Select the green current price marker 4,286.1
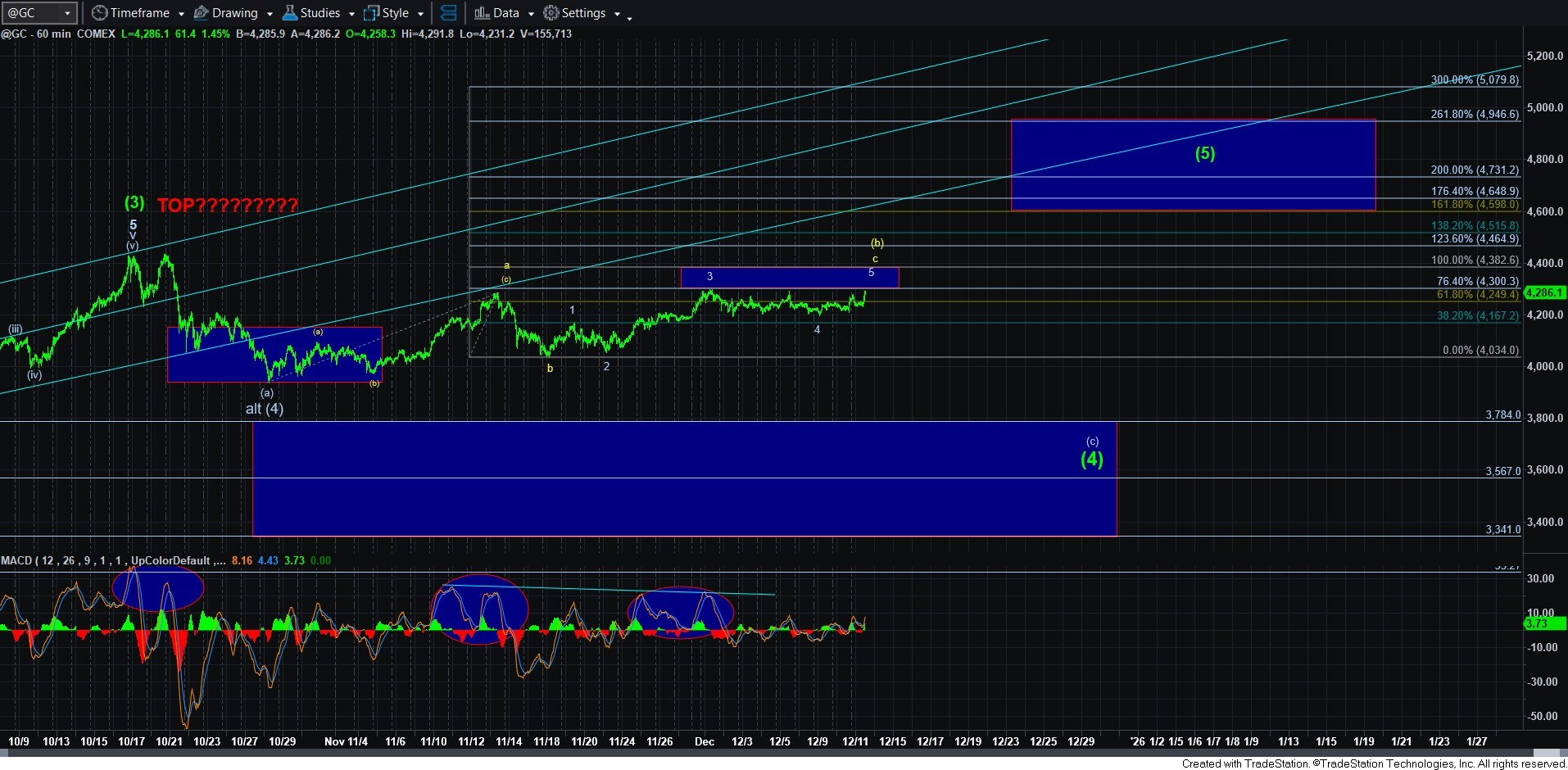Screen dimensions: 1568x770 pos(1545,292)
